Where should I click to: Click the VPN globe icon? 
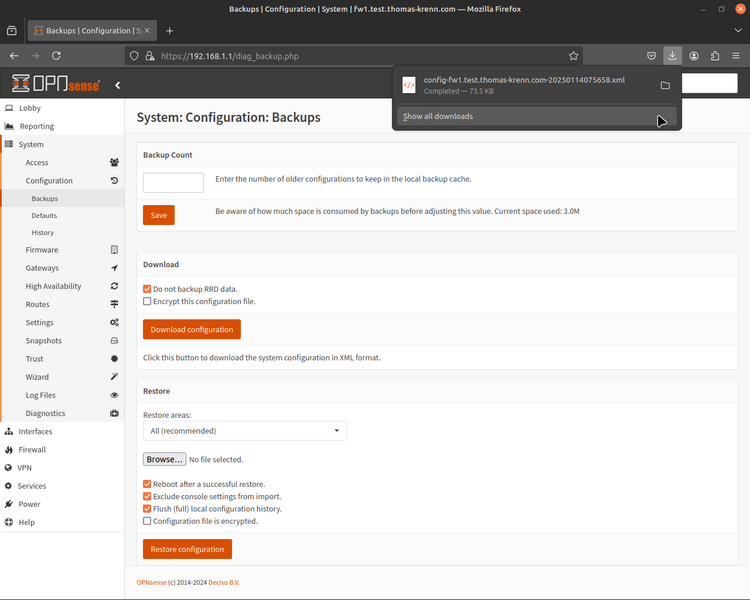point(8,468)
